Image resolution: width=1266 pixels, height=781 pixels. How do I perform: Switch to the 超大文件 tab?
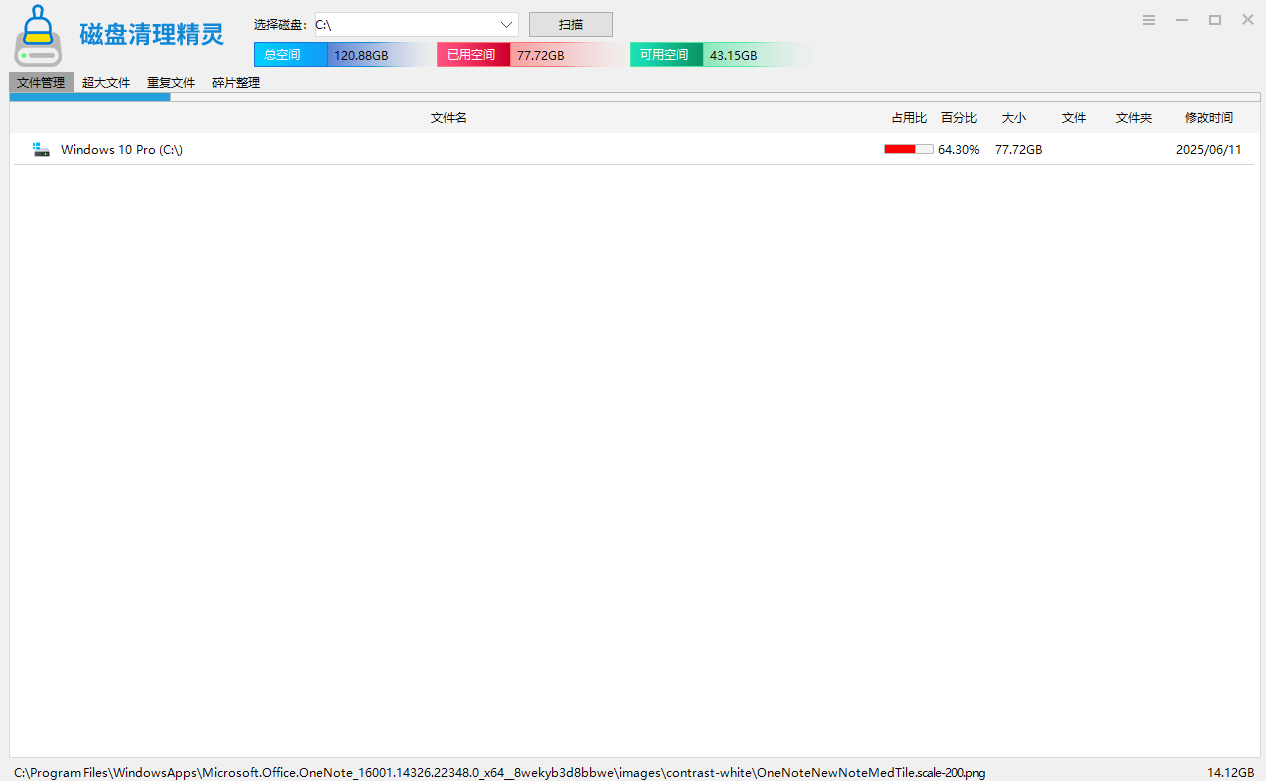(106, 83)
